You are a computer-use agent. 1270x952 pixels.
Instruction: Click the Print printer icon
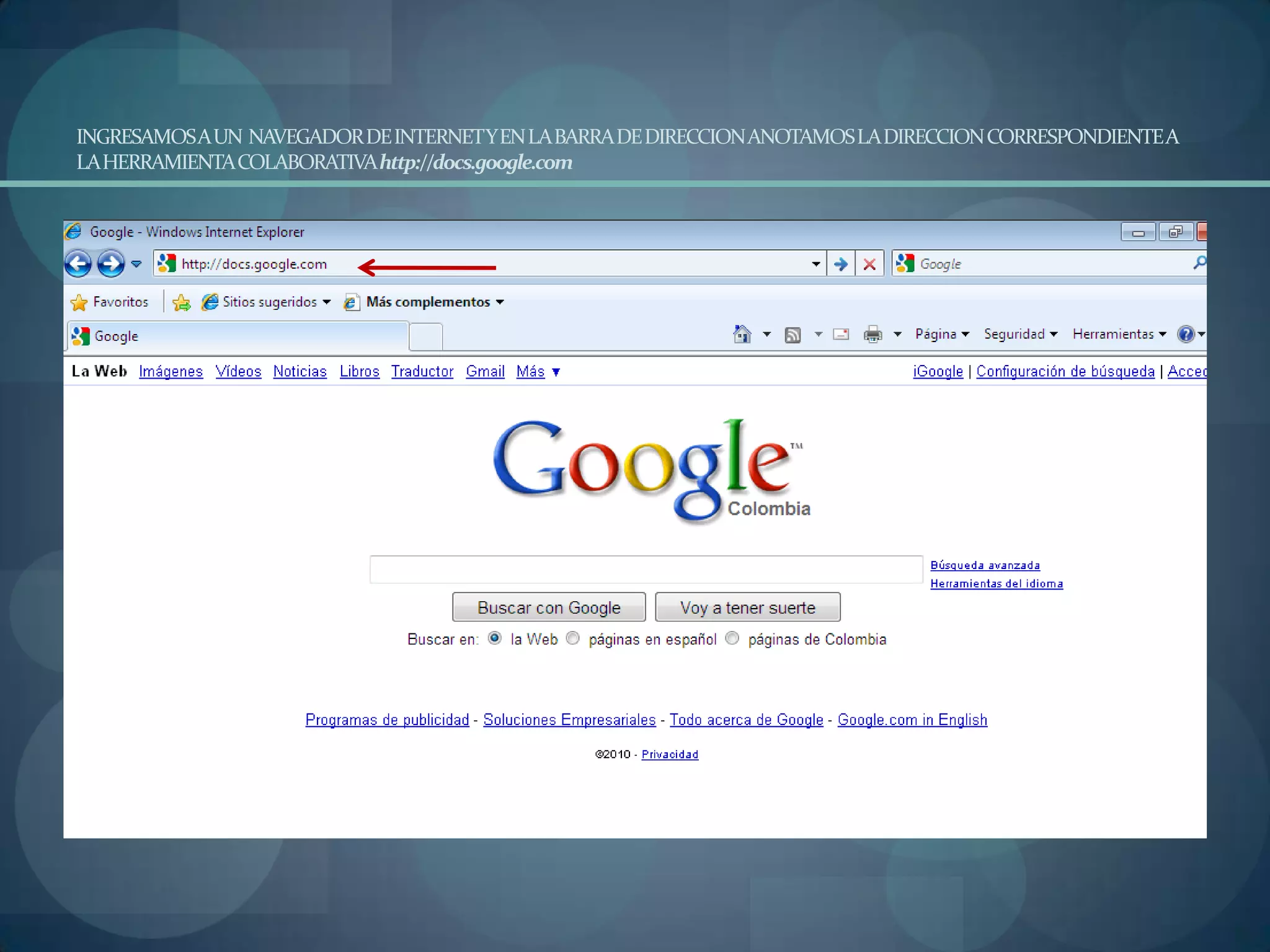(873, 334)
